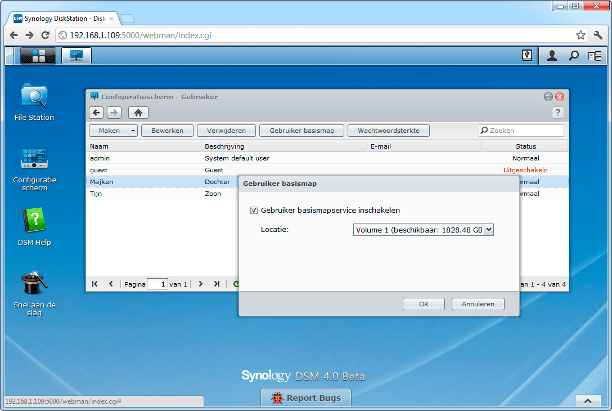Open the DSM notifications panel icon
The height and width of the screenshot is (411, 612).
[x=527, y=55]
